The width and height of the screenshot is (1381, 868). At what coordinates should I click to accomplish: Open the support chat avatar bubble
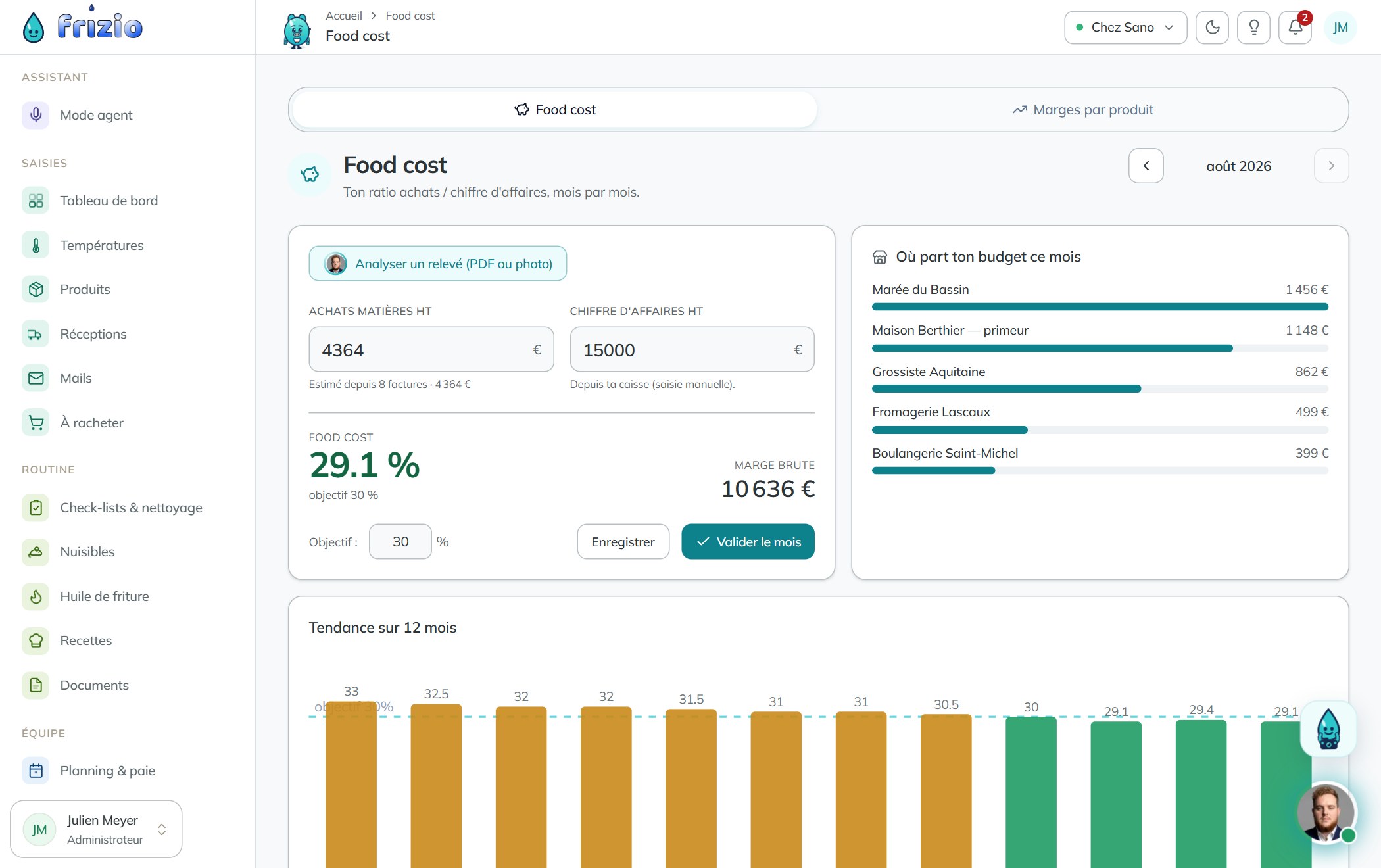coord(1326,813)
